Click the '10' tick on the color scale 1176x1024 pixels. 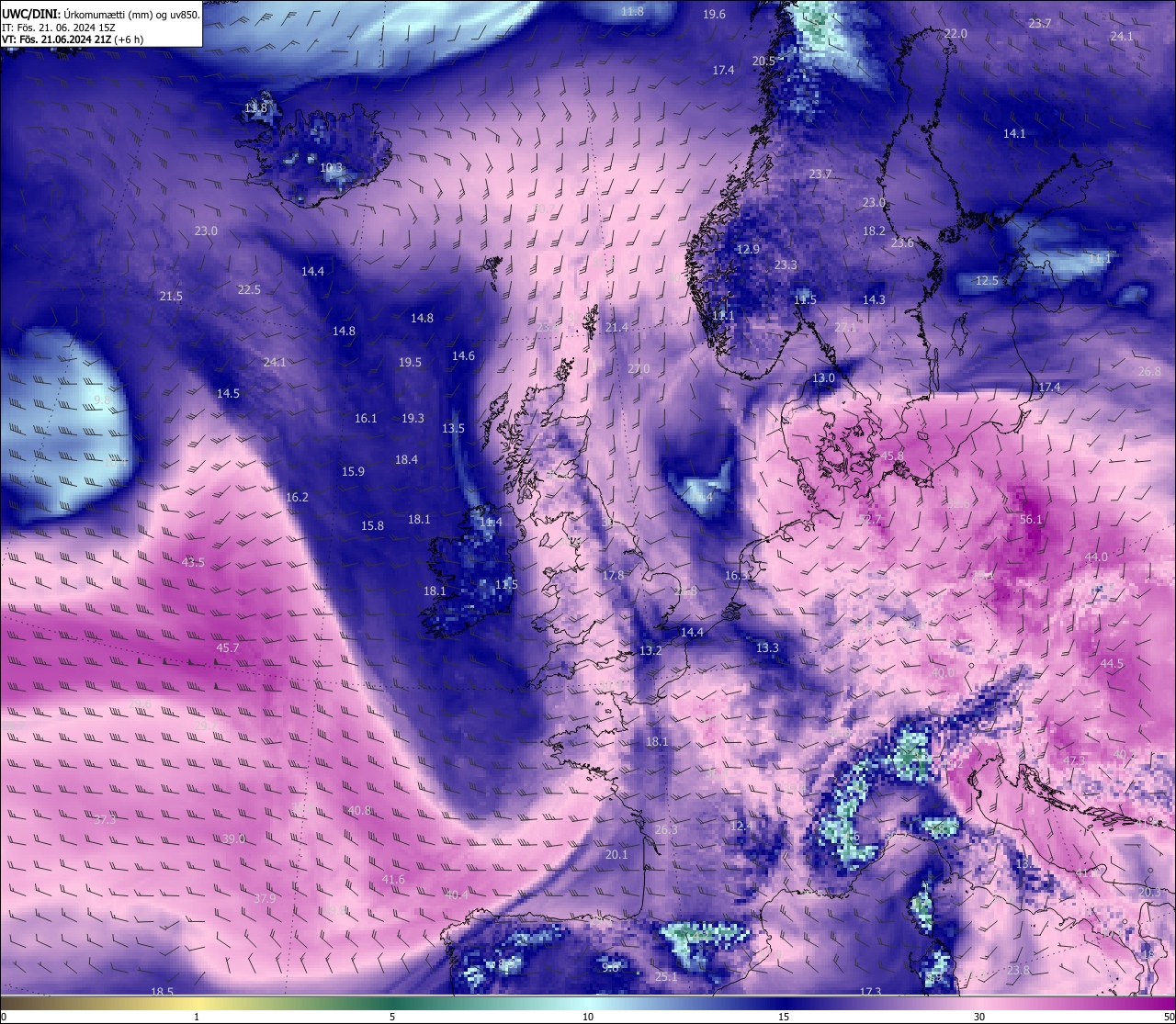tap(588, 1017)
